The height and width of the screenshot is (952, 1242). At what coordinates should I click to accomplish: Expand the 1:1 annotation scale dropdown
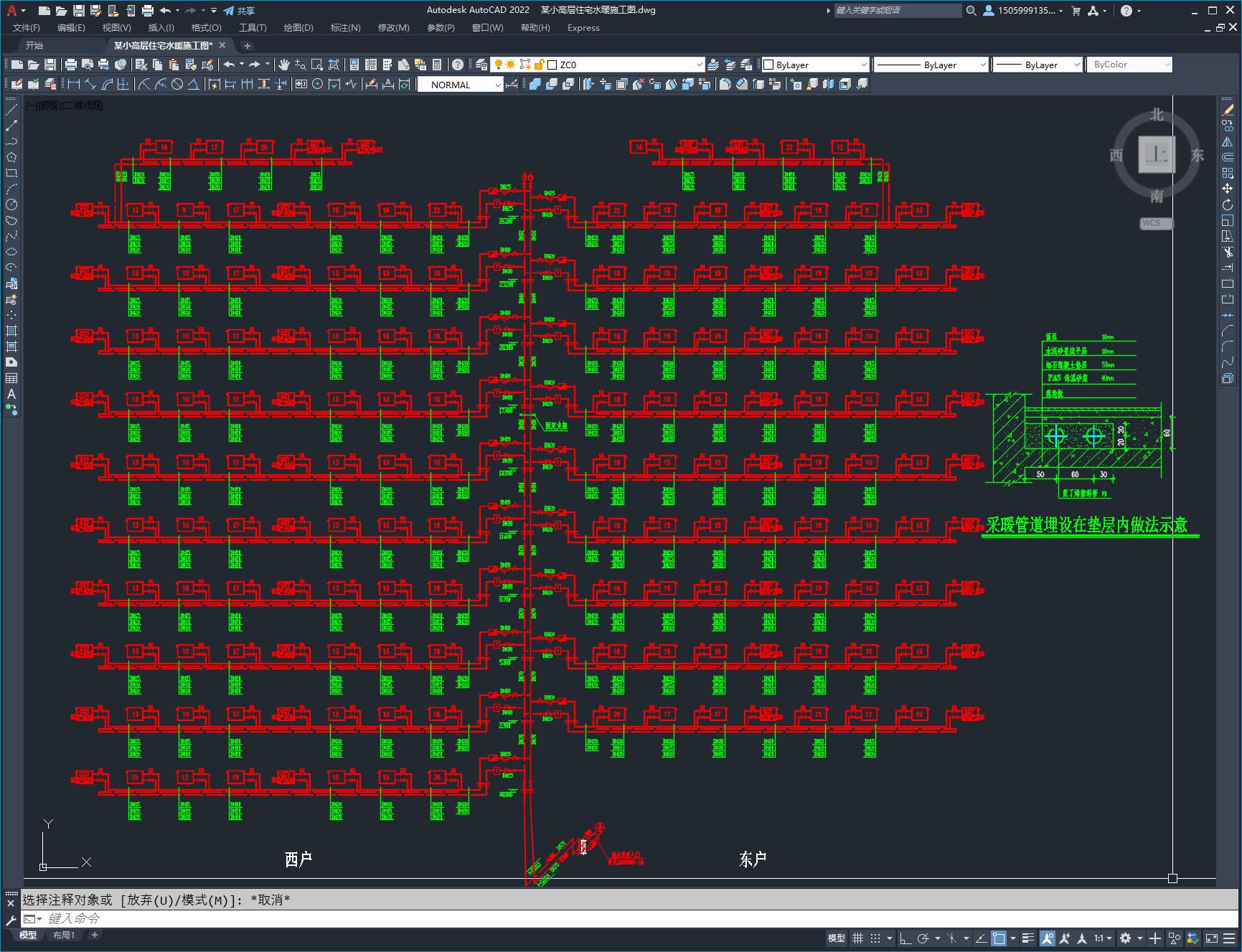1102,938
